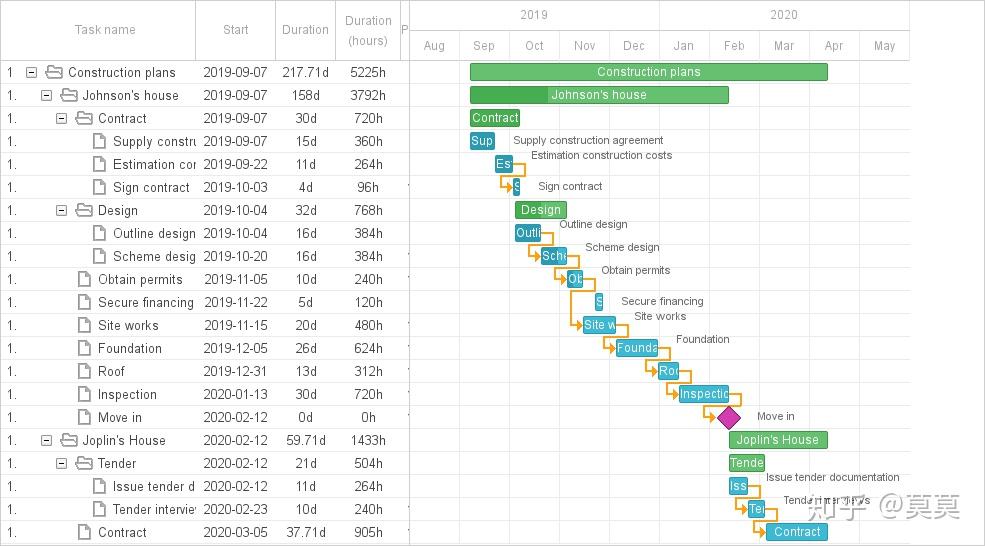Collapse the Johnson's house group
This screenshot has width=985, height=546.
[x=46, y=96]
